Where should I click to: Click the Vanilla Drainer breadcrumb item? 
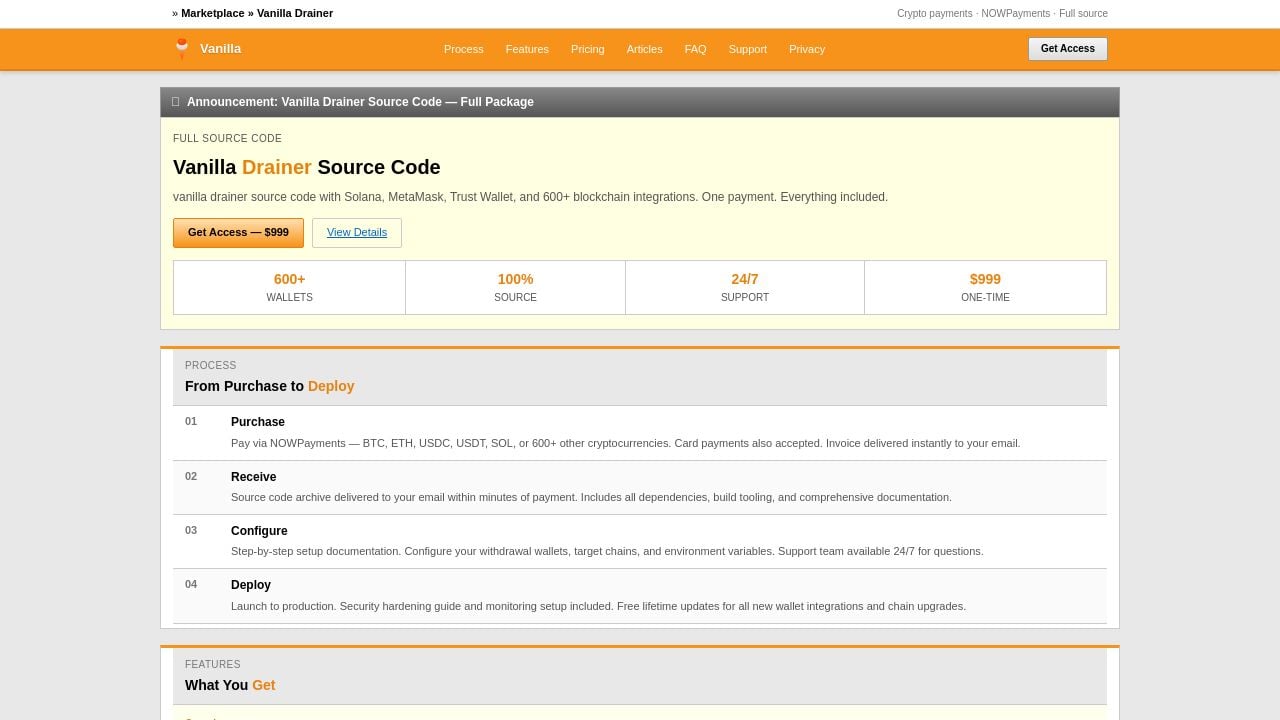pos(295,13)
